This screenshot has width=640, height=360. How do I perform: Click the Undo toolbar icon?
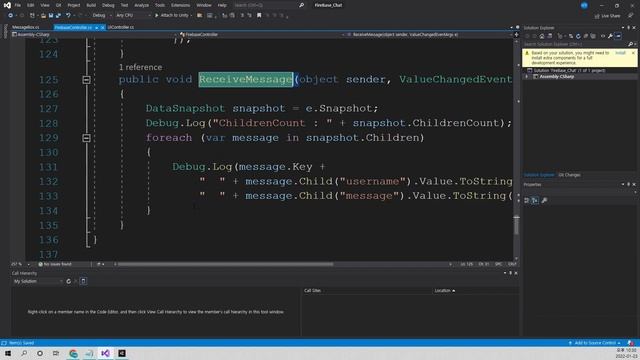click(x=68, y=16)
